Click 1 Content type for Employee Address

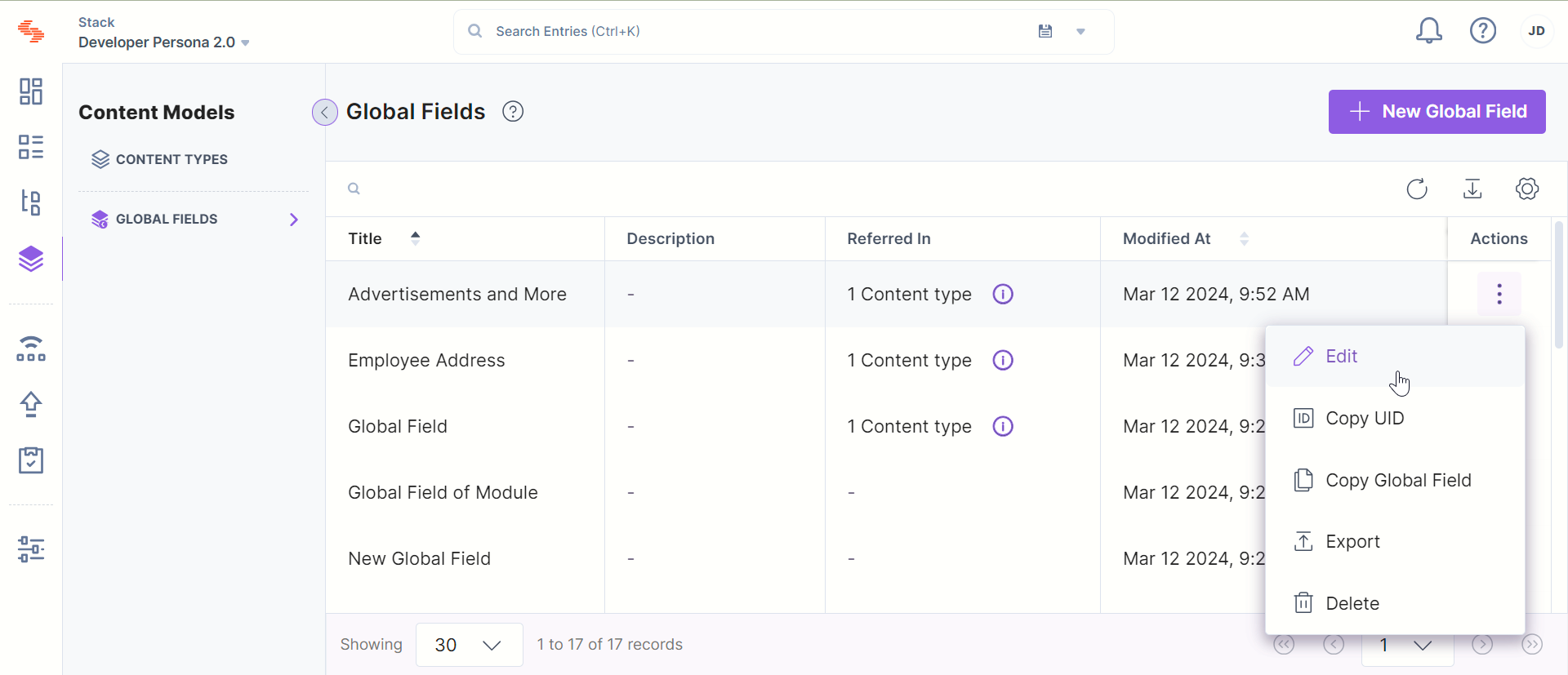click(x=909, y=360)
